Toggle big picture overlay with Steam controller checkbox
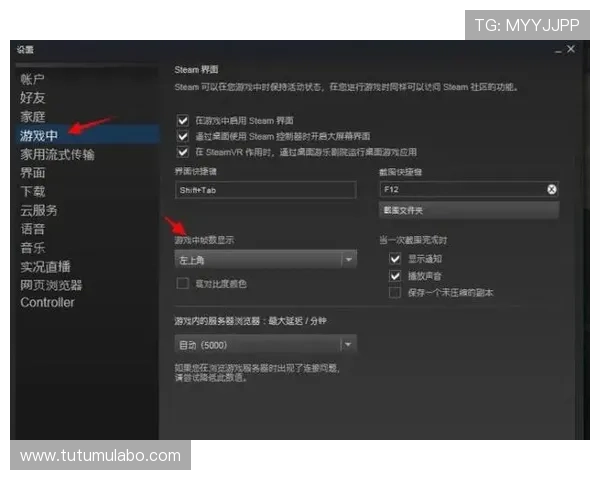This screenshot has width=600, height=480. point(183,136)
